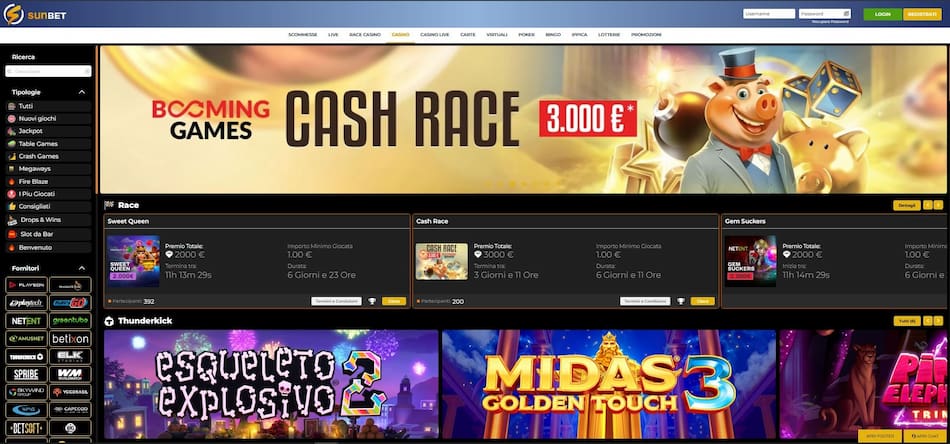Open the Consigliati category
The image size is (950, 444).
pos(48,207)
